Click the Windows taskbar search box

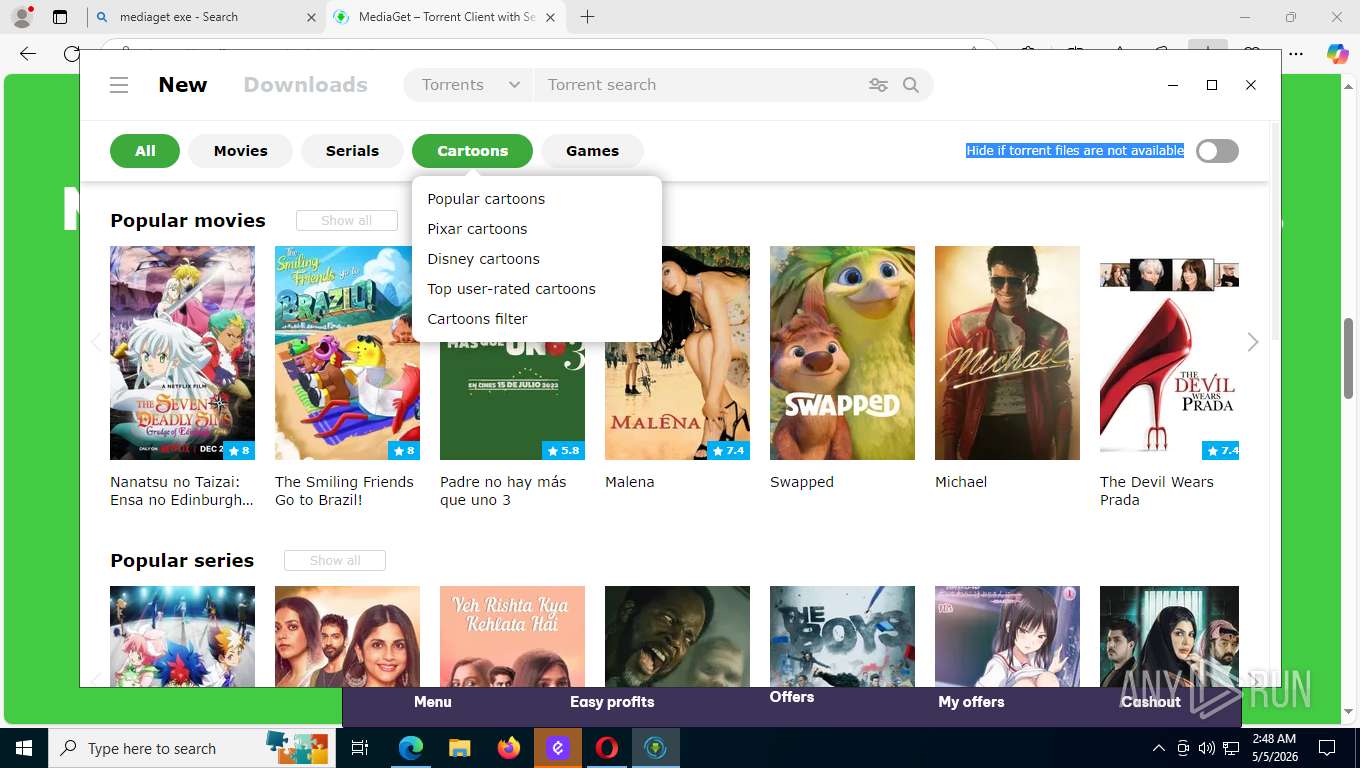click(x=191, y=748)
